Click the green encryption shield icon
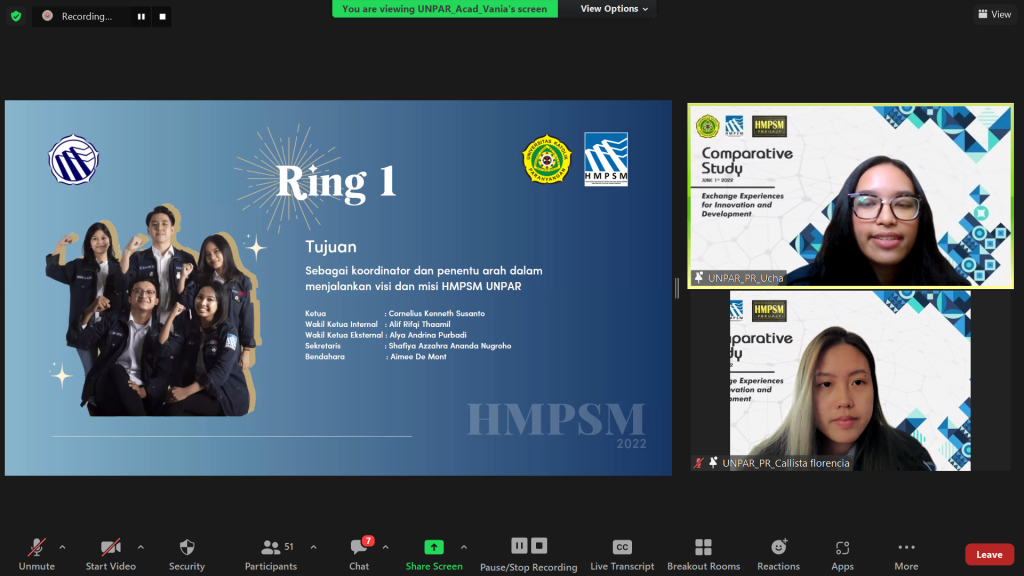The width and height of the screenshot is (1024, 576). tap(15, 16)
